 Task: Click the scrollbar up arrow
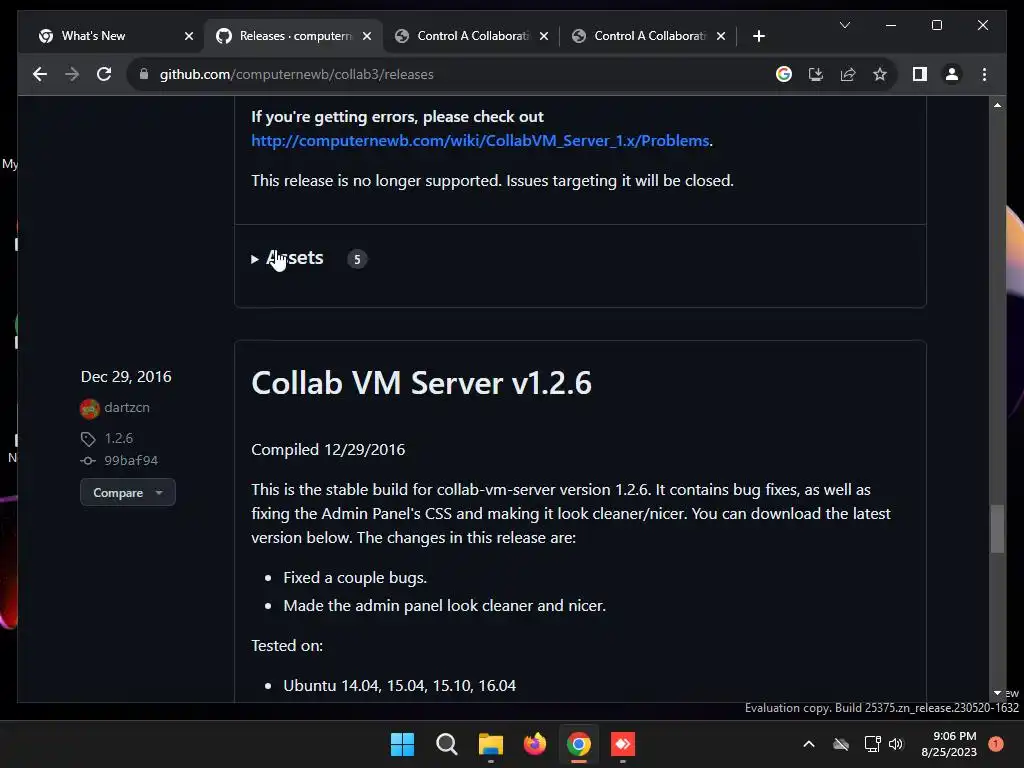click(x=997, y=104)
